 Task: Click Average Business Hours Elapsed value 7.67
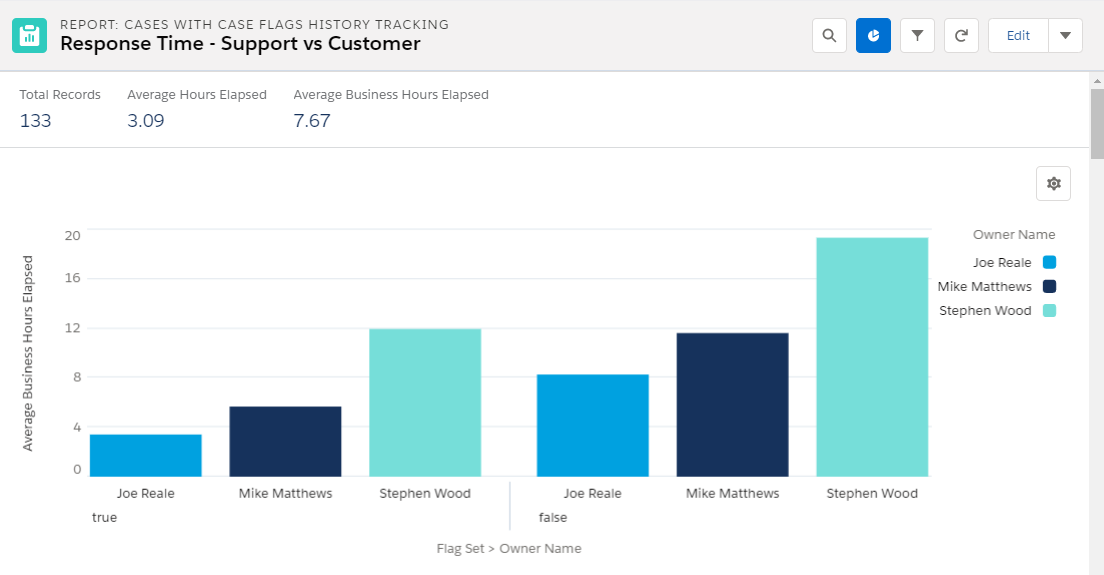pyautogui.click(x=312, y=121)
